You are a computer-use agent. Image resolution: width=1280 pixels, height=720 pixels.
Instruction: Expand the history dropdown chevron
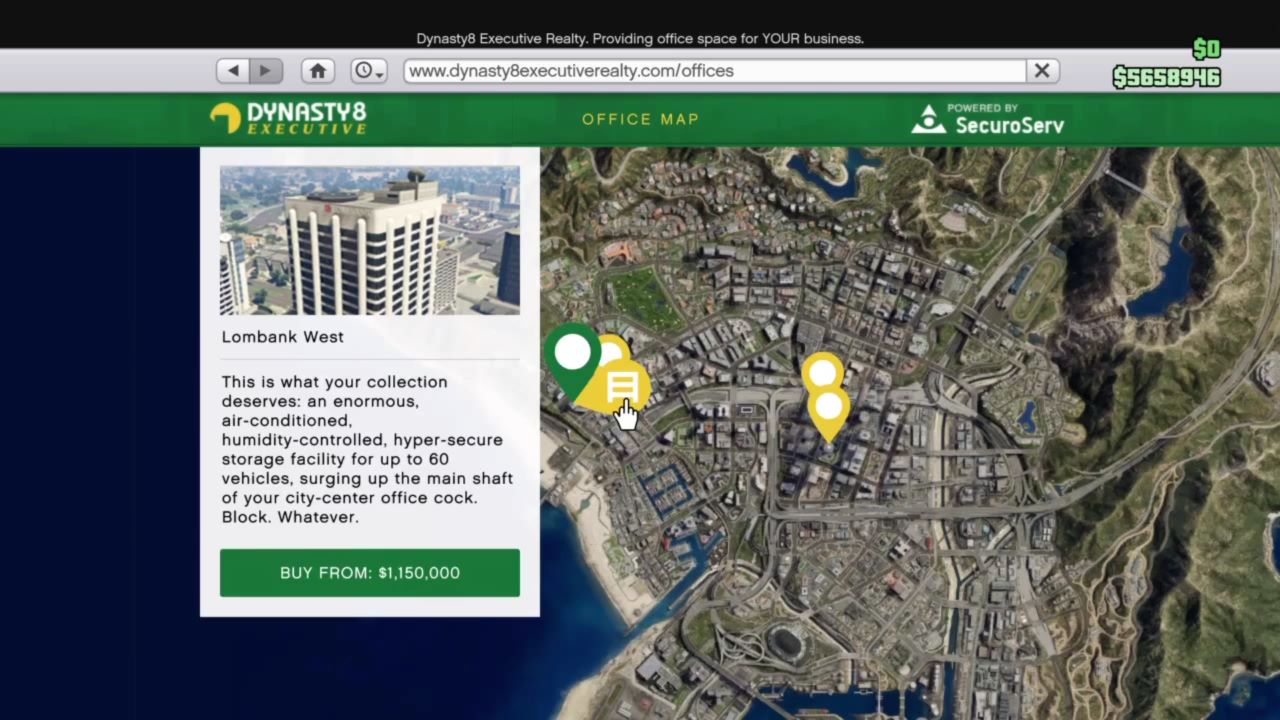tap(378, 74)
